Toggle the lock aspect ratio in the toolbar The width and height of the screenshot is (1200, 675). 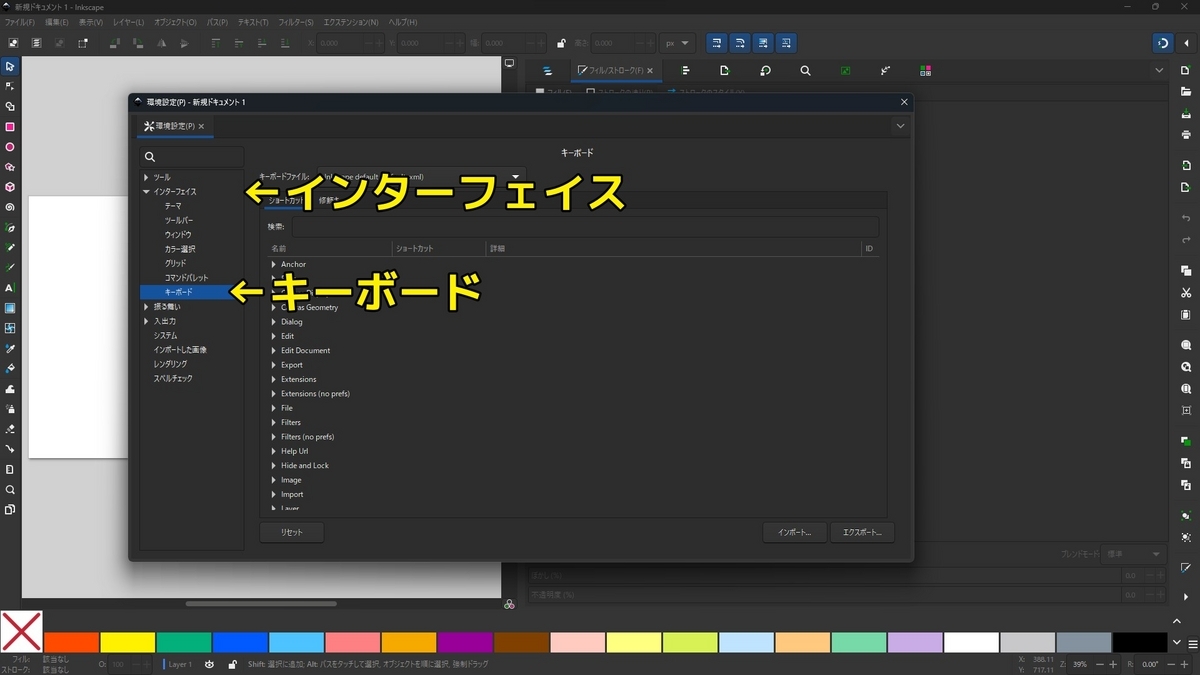point(561,43)
